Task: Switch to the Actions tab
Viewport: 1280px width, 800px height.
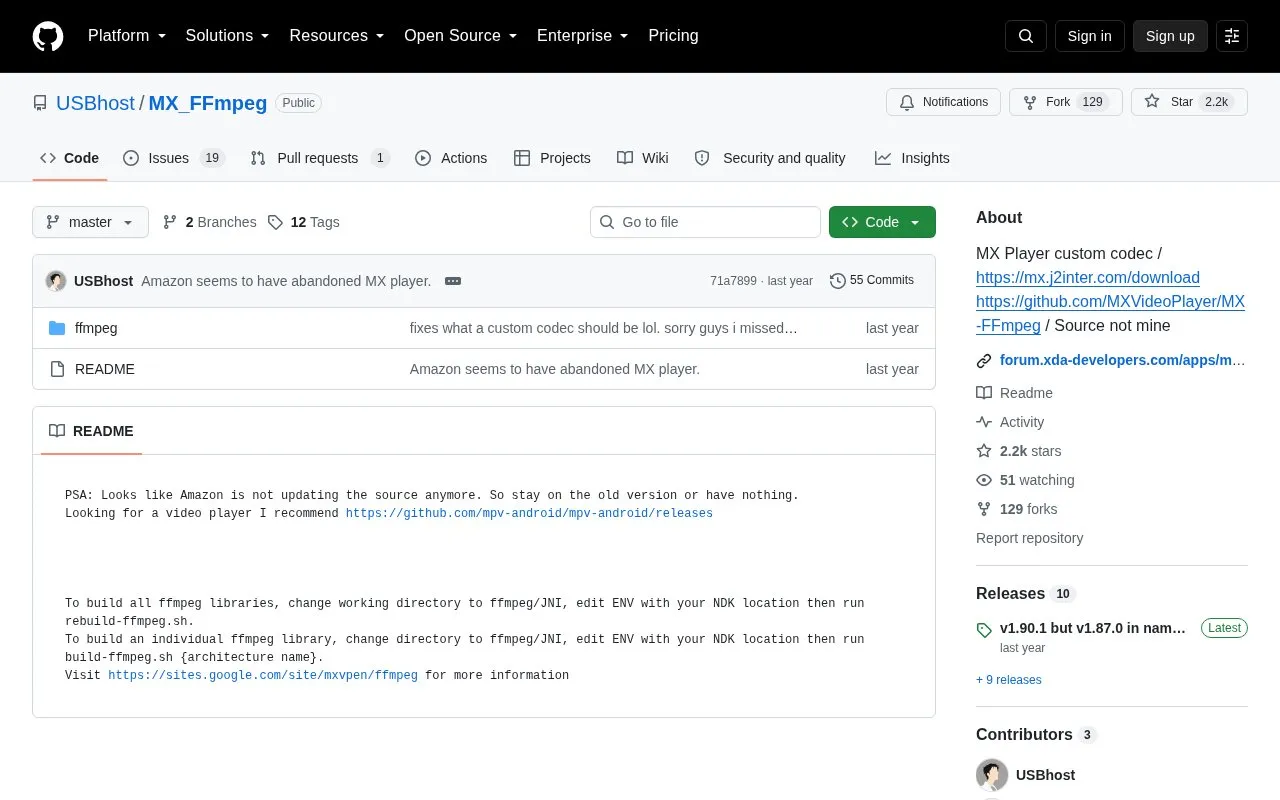Action: click(x=451, y=158)
